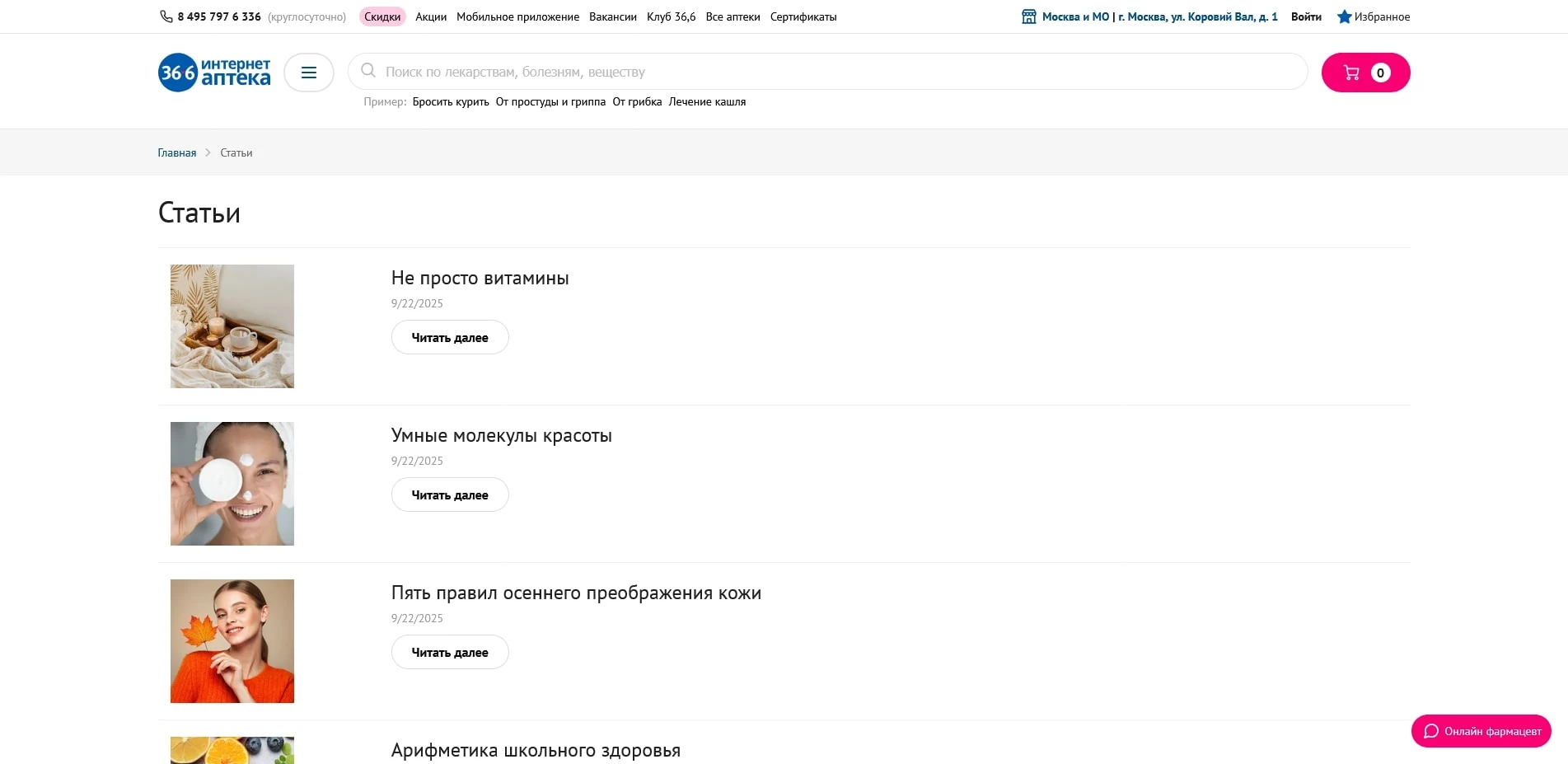This screenshot has height=764, width=1568.
Task: Click the search magnifier icon
Action: click(368, 72)
